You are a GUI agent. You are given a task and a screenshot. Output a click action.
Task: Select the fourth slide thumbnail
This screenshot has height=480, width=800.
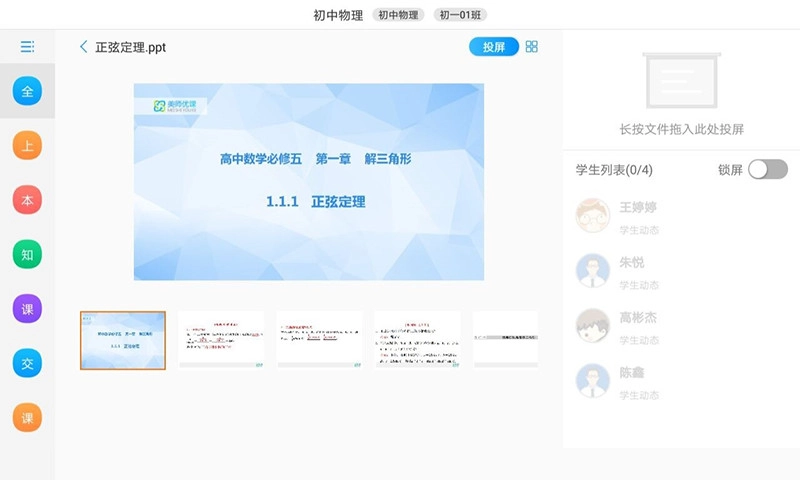click(x=416, y=340)
